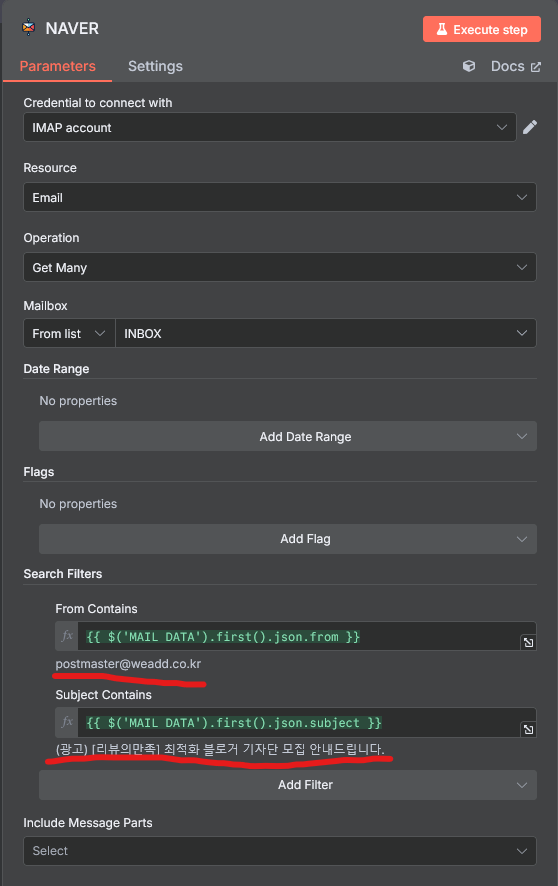Click the Subject Contains label
Screen dimensions: 558x886
103,694
